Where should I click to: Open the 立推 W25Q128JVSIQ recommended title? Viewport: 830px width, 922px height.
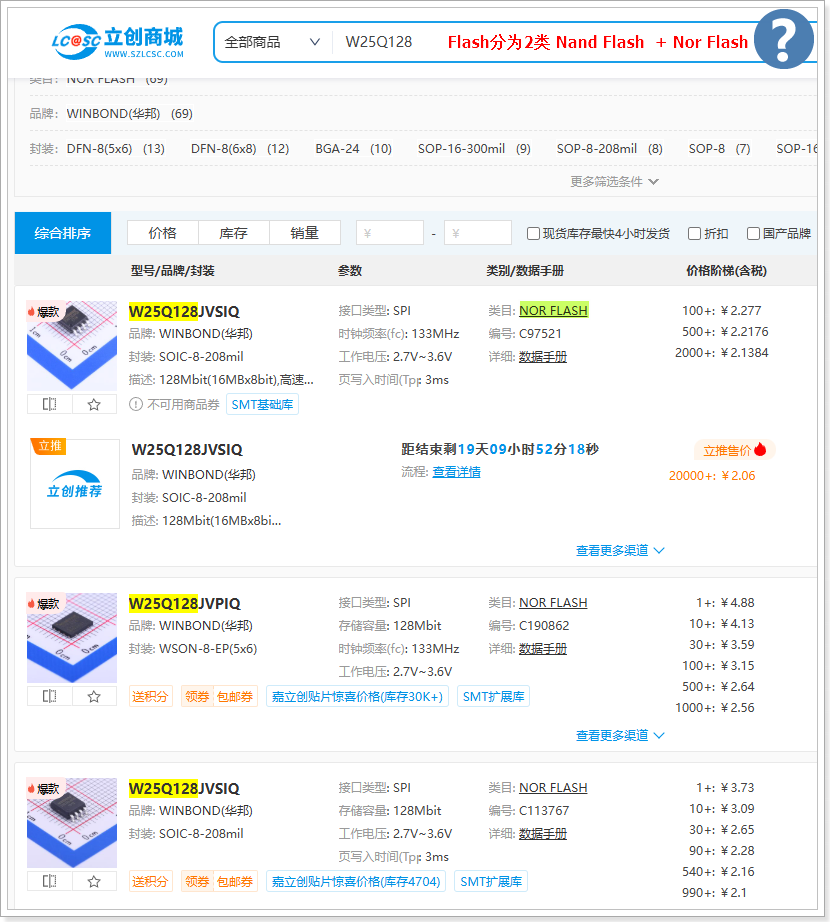coord(187,450)
